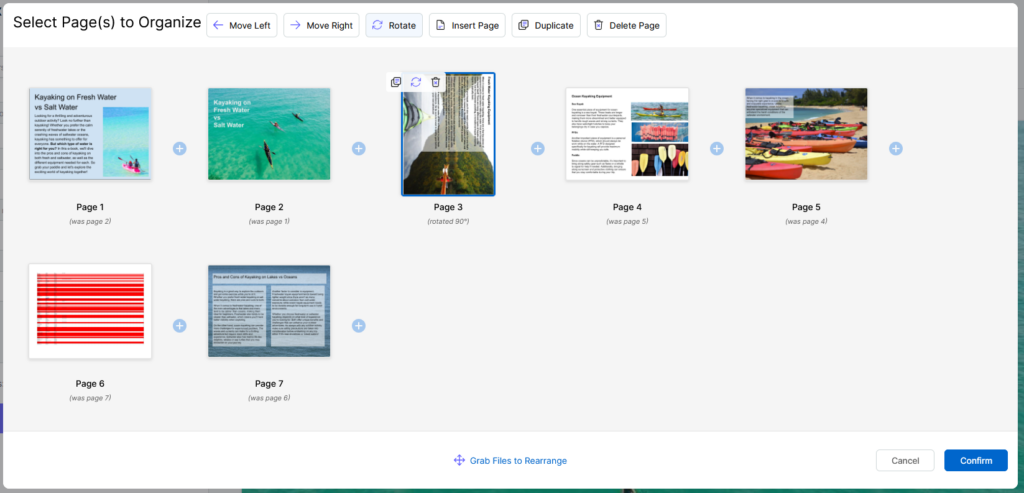Click the Rotate toolbar button
This screenshot has width=1024, height=493.
coord(394,25)
